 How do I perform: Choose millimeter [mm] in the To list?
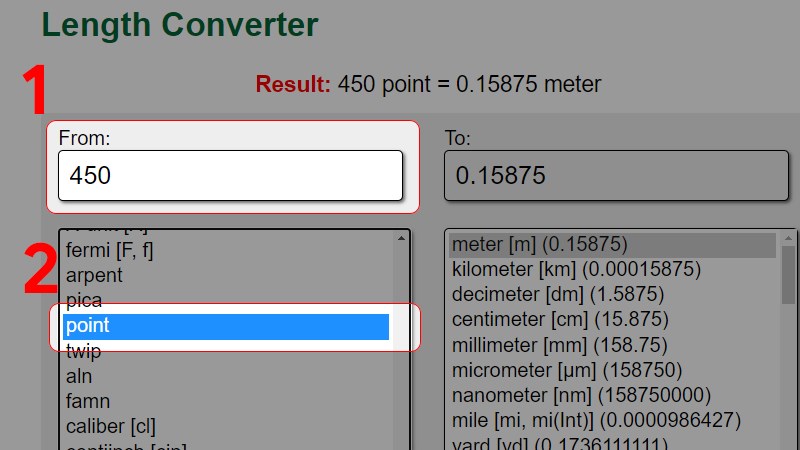click(x=612, y=345)
